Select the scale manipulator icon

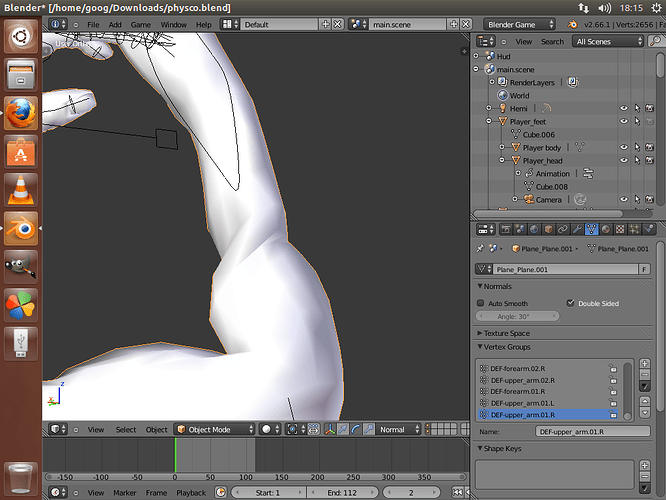[368, 429]
